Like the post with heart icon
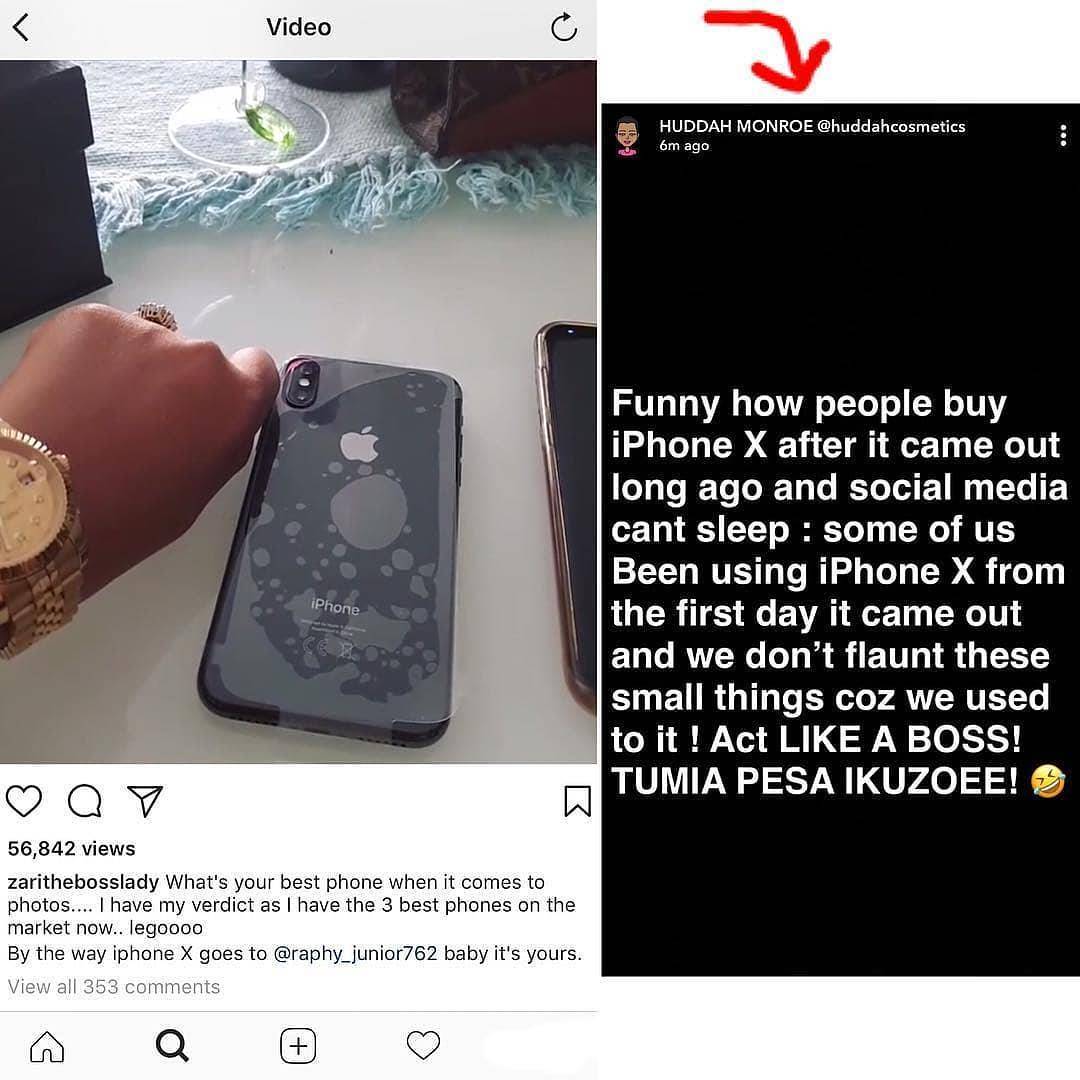Viewport: 1080px width, 1080px height. click(24, 800)
